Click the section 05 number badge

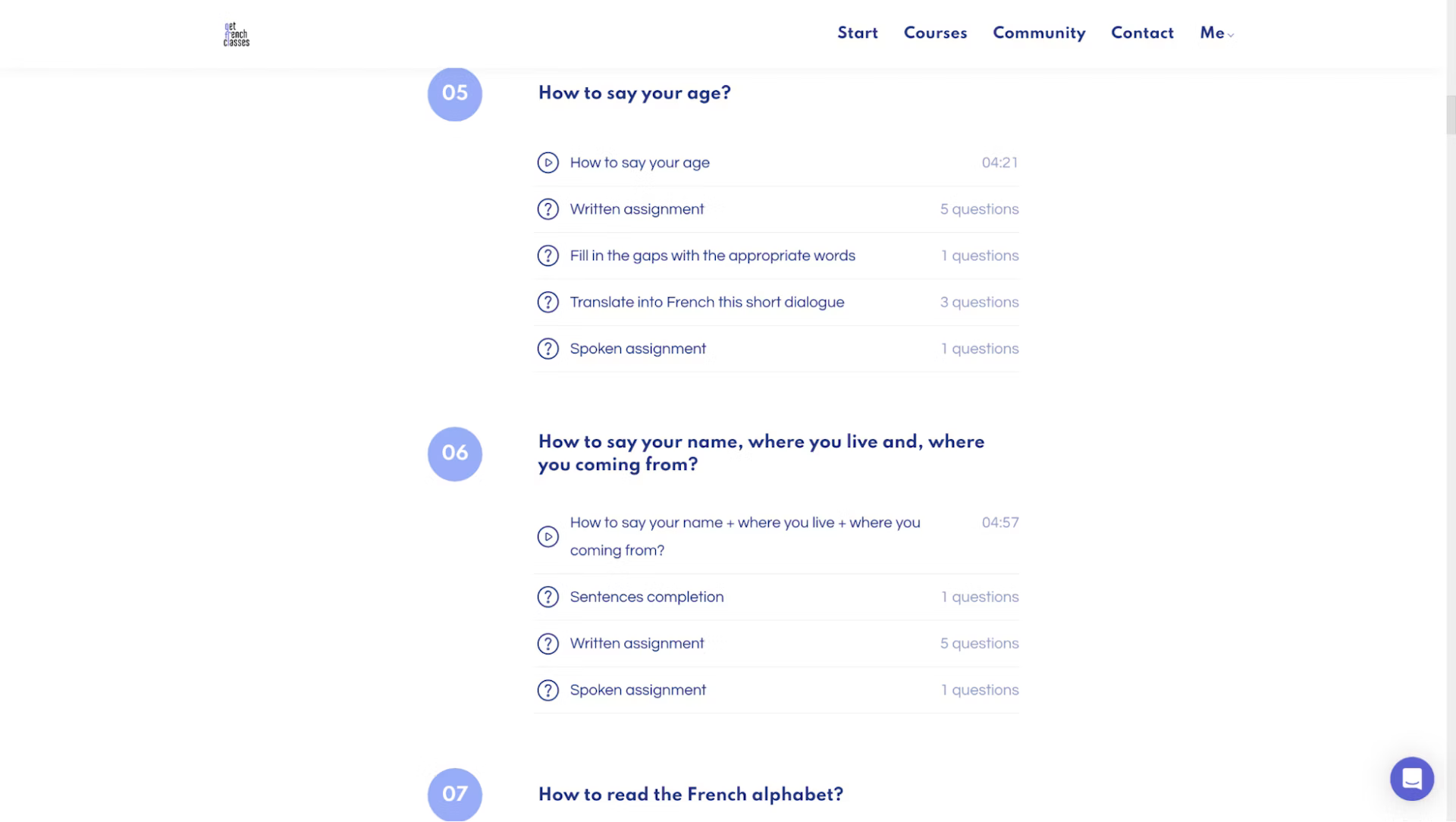tap(455, 93)
